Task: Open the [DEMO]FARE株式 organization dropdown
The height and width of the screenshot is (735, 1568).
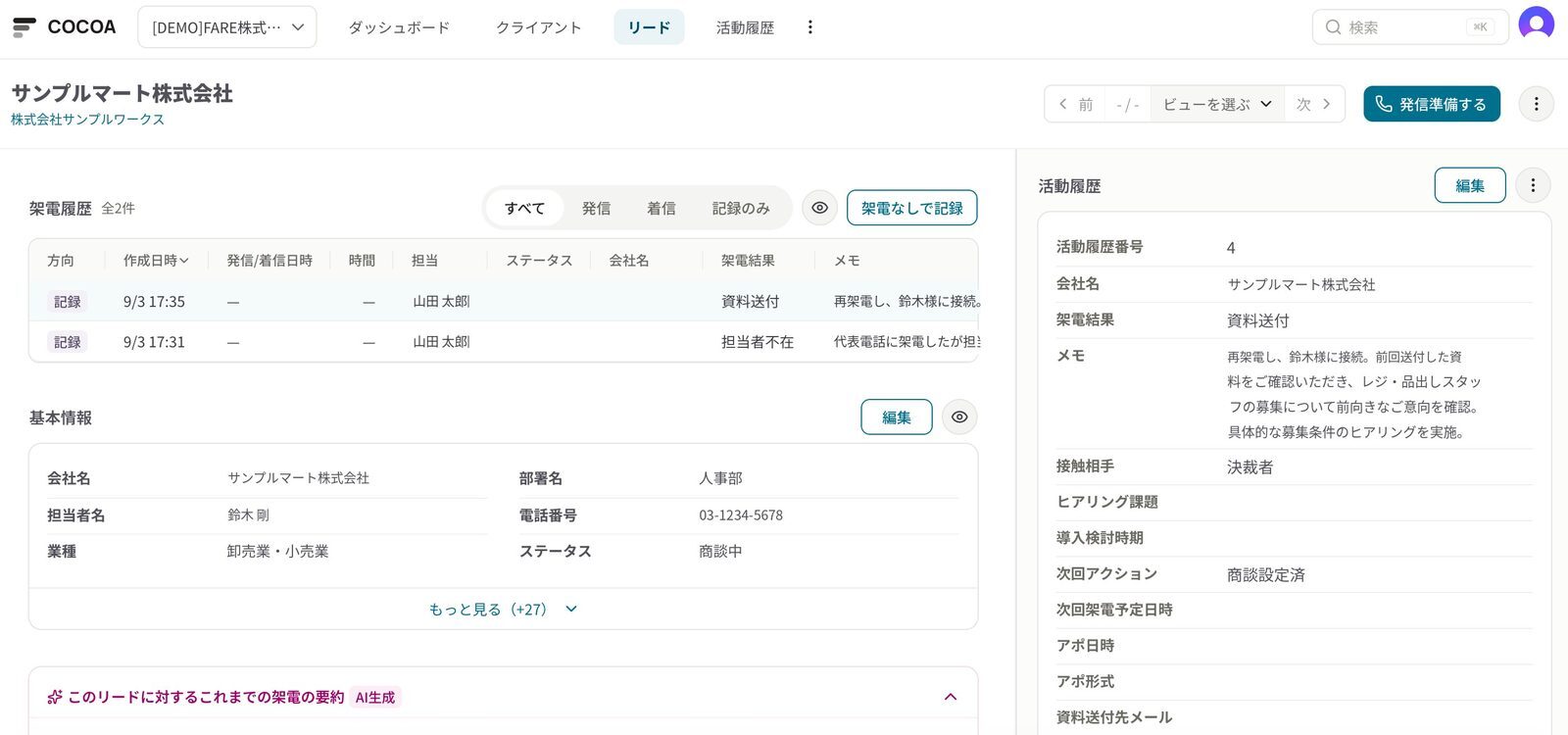Action: (227, 27)
